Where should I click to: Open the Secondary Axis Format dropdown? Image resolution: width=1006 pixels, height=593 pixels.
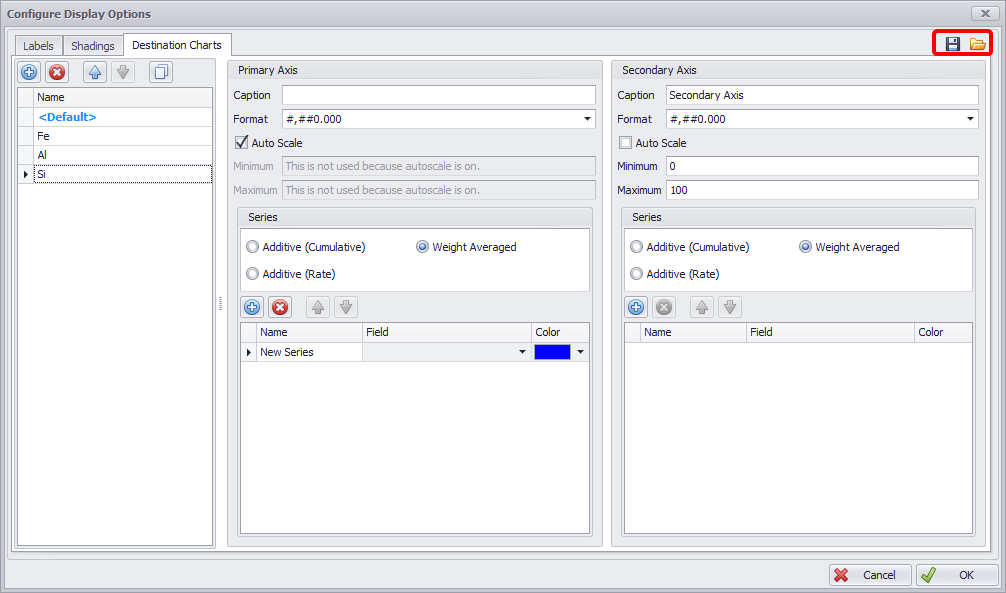[x=970, y=119]
